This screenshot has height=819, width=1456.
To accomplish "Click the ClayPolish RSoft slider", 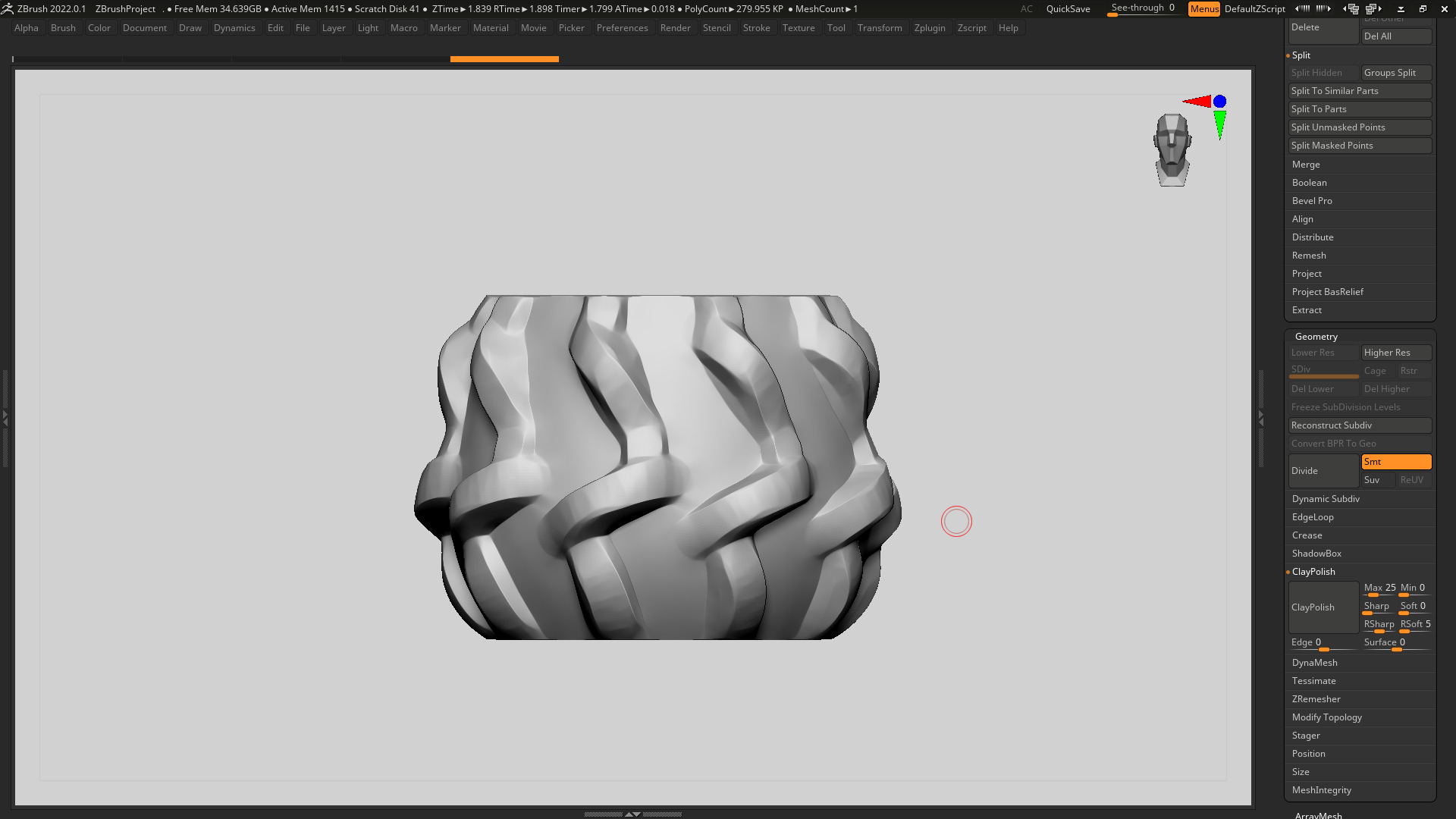I will (1415, 625).
